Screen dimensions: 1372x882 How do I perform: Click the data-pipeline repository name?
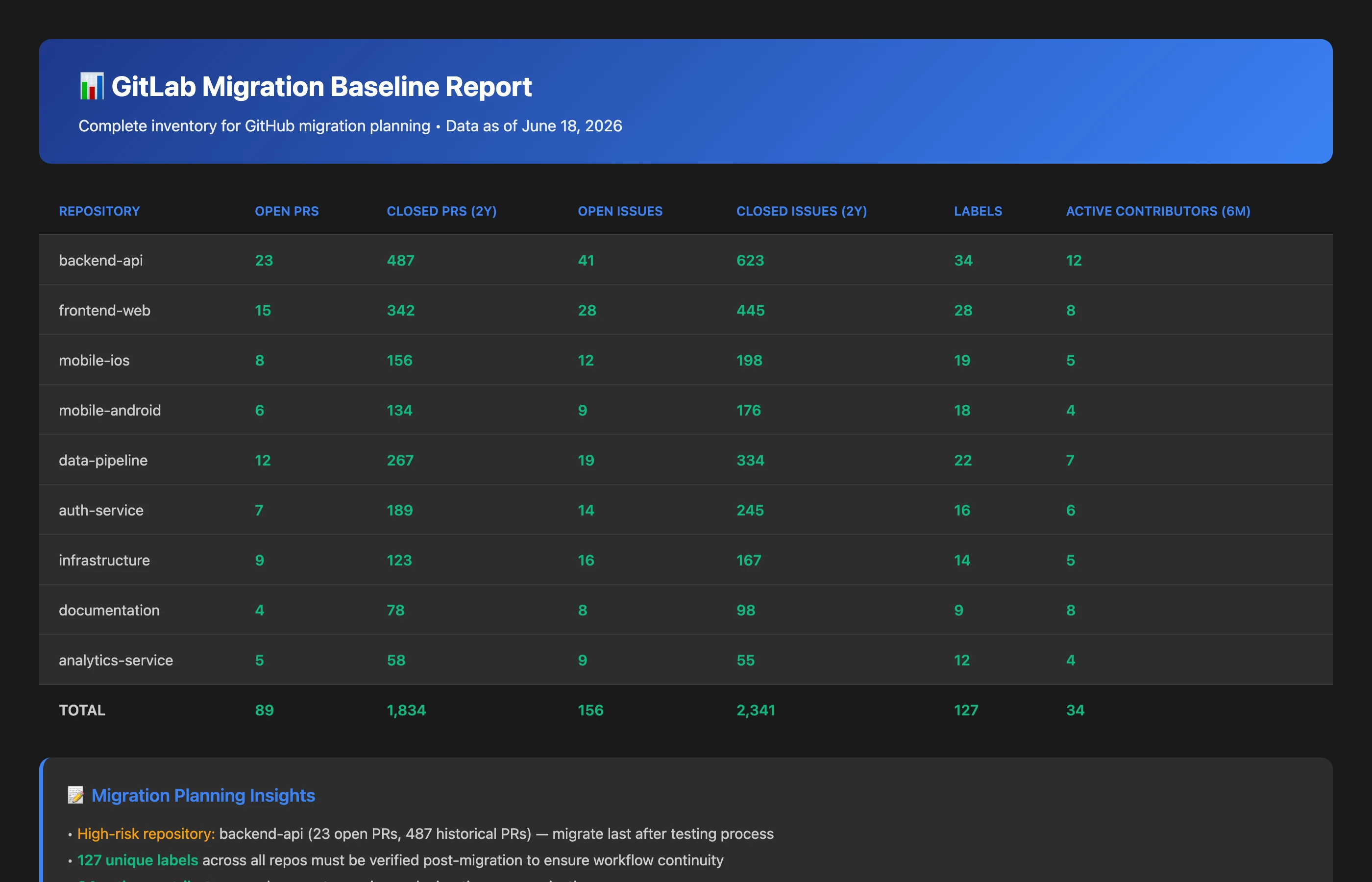(x=103, y=461)
